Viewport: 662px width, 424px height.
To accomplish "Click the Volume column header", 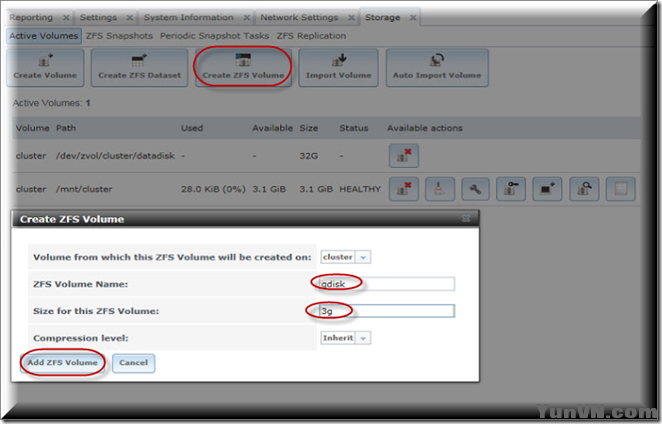I will tap(33, 128).
